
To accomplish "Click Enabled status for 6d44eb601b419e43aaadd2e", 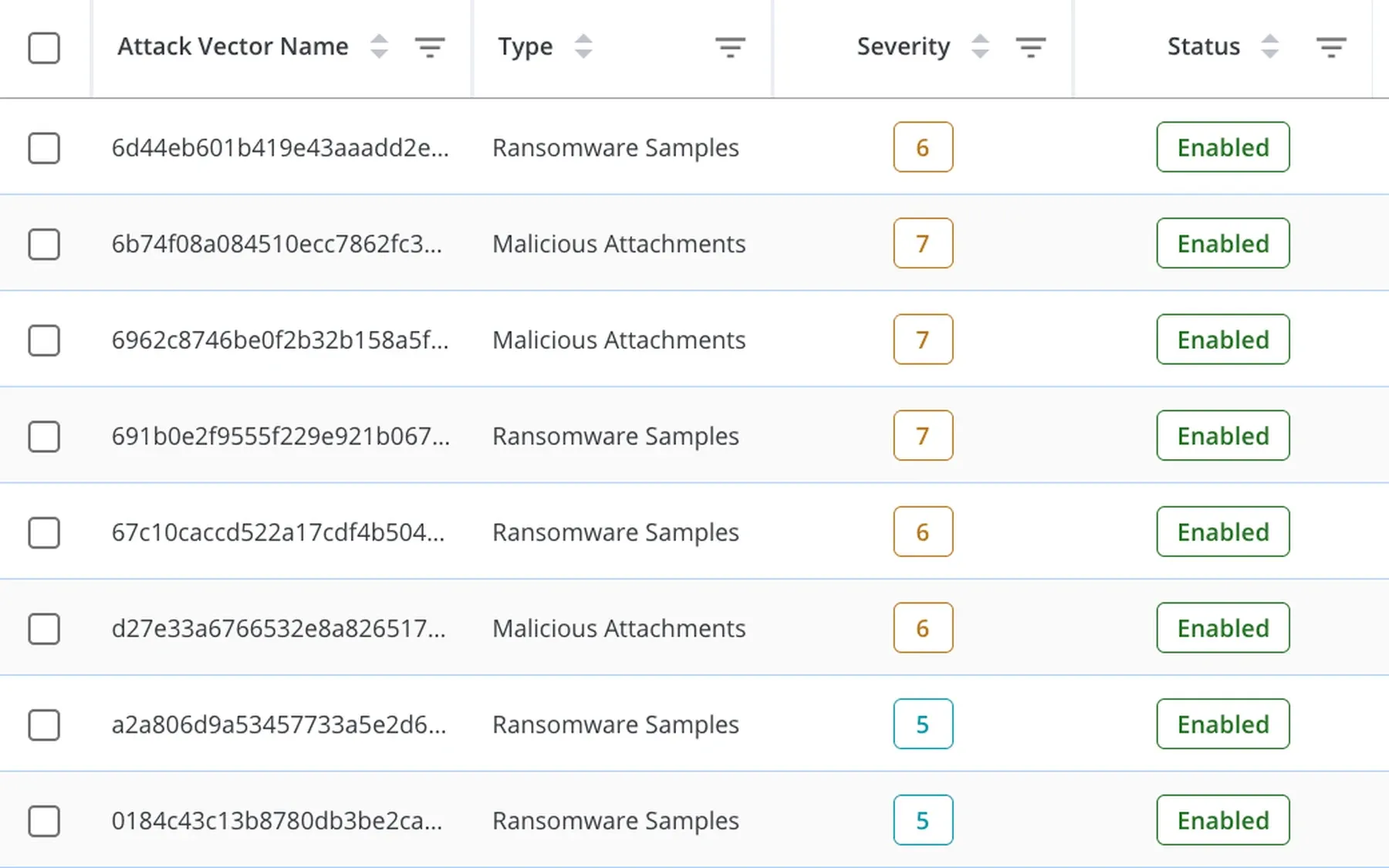I will [x=1223, y=147].
